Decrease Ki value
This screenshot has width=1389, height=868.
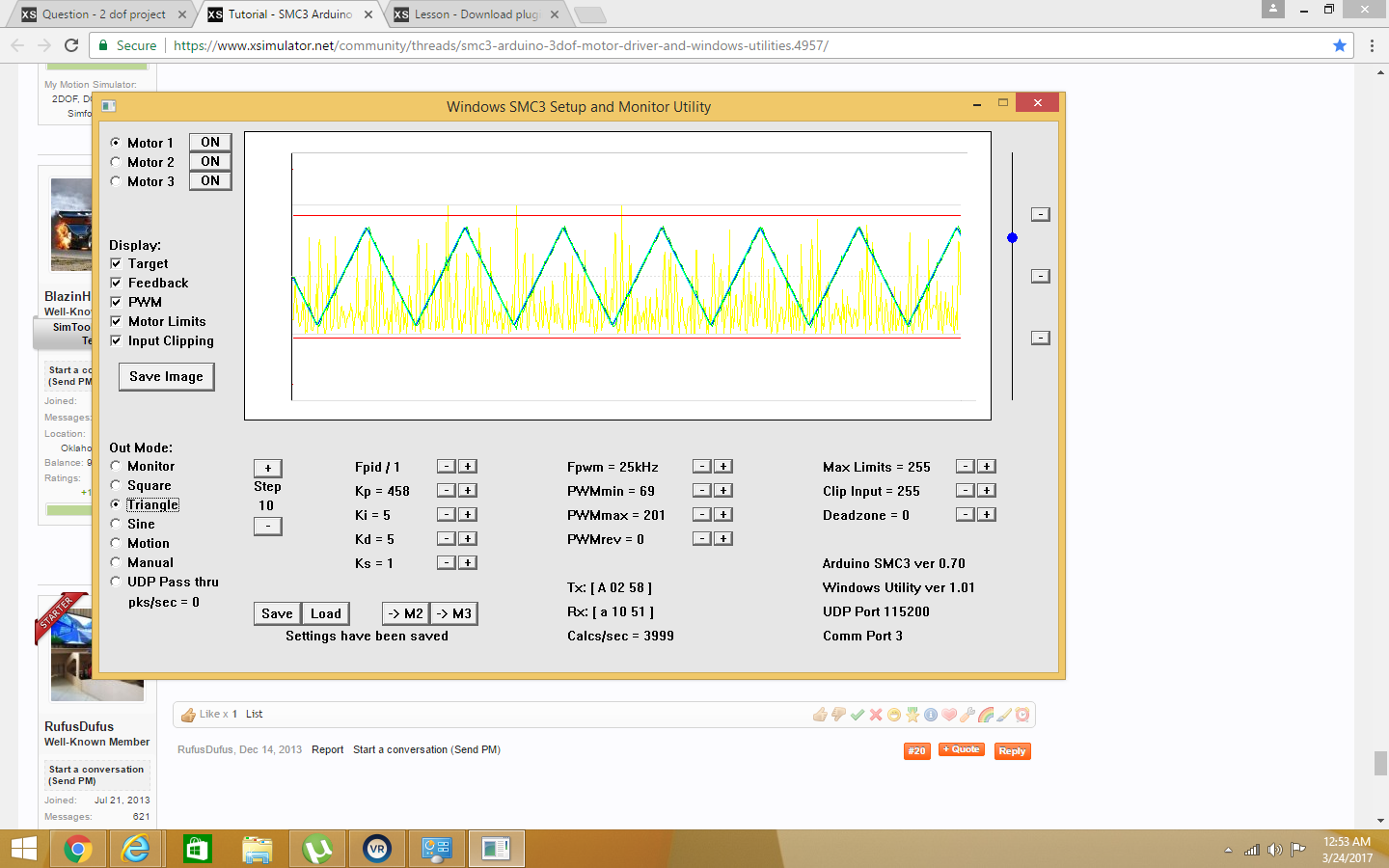coord(447,515)
